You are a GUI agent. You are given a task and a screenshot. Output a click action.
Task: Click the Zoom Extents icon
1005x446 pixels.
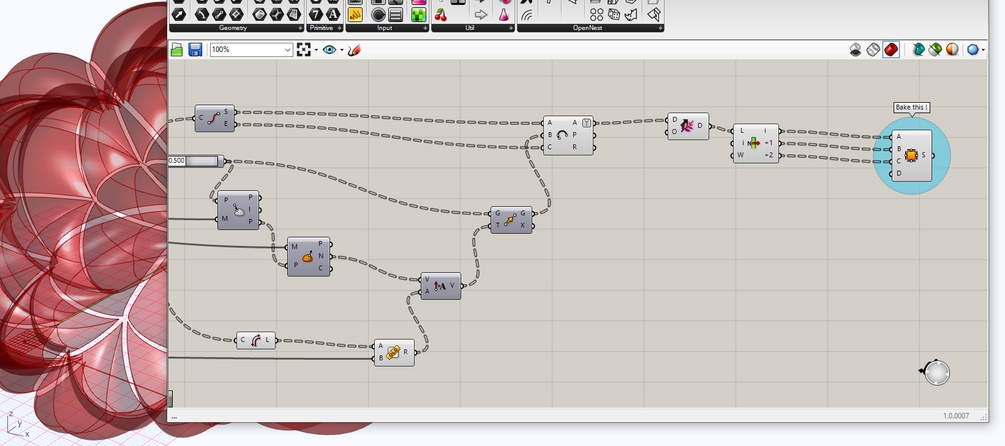click(304, 49)
